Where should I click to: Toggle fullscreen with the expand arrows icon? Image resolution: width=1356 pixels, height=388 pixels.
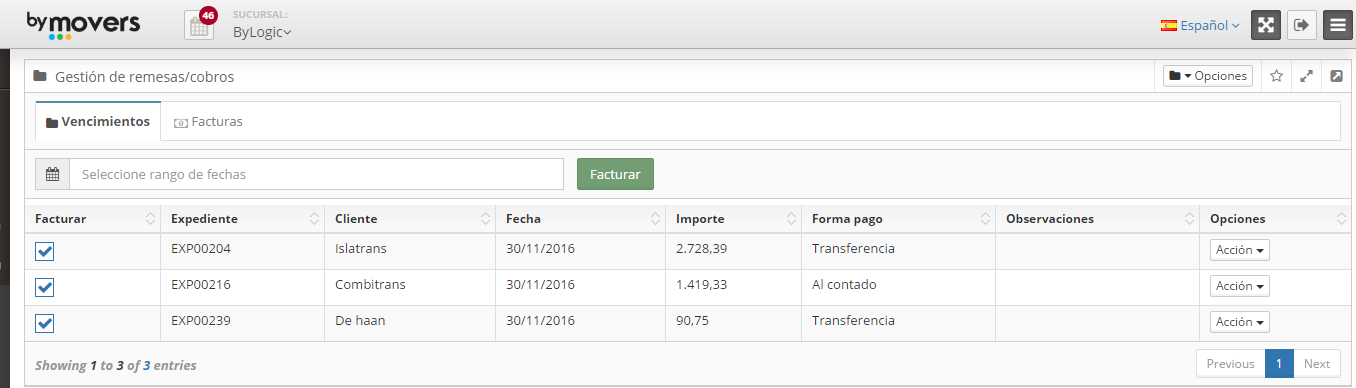point(1266,25)
